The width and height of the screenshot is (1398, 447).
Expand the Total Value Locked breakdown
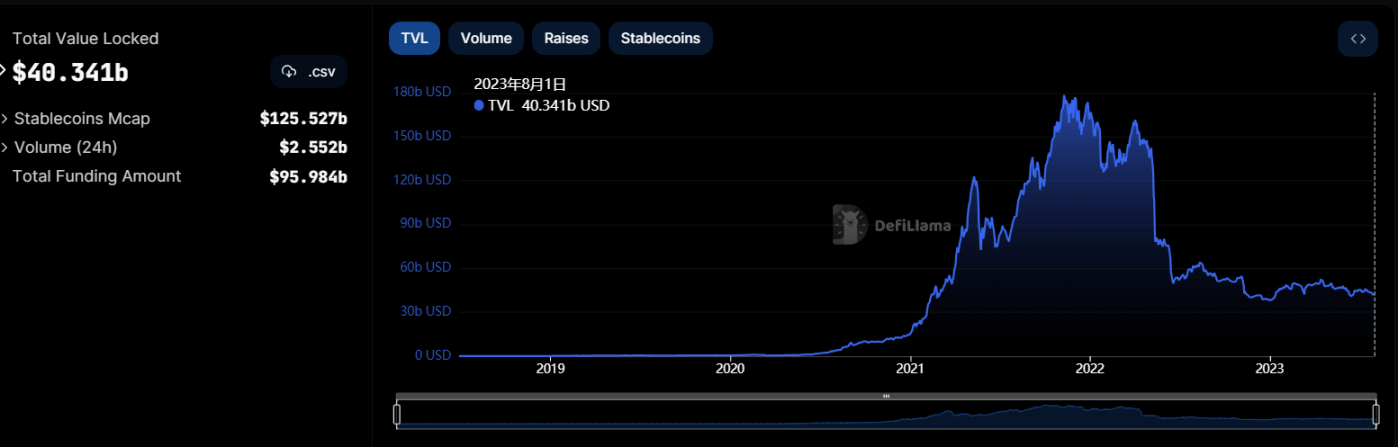click(4, 70)
